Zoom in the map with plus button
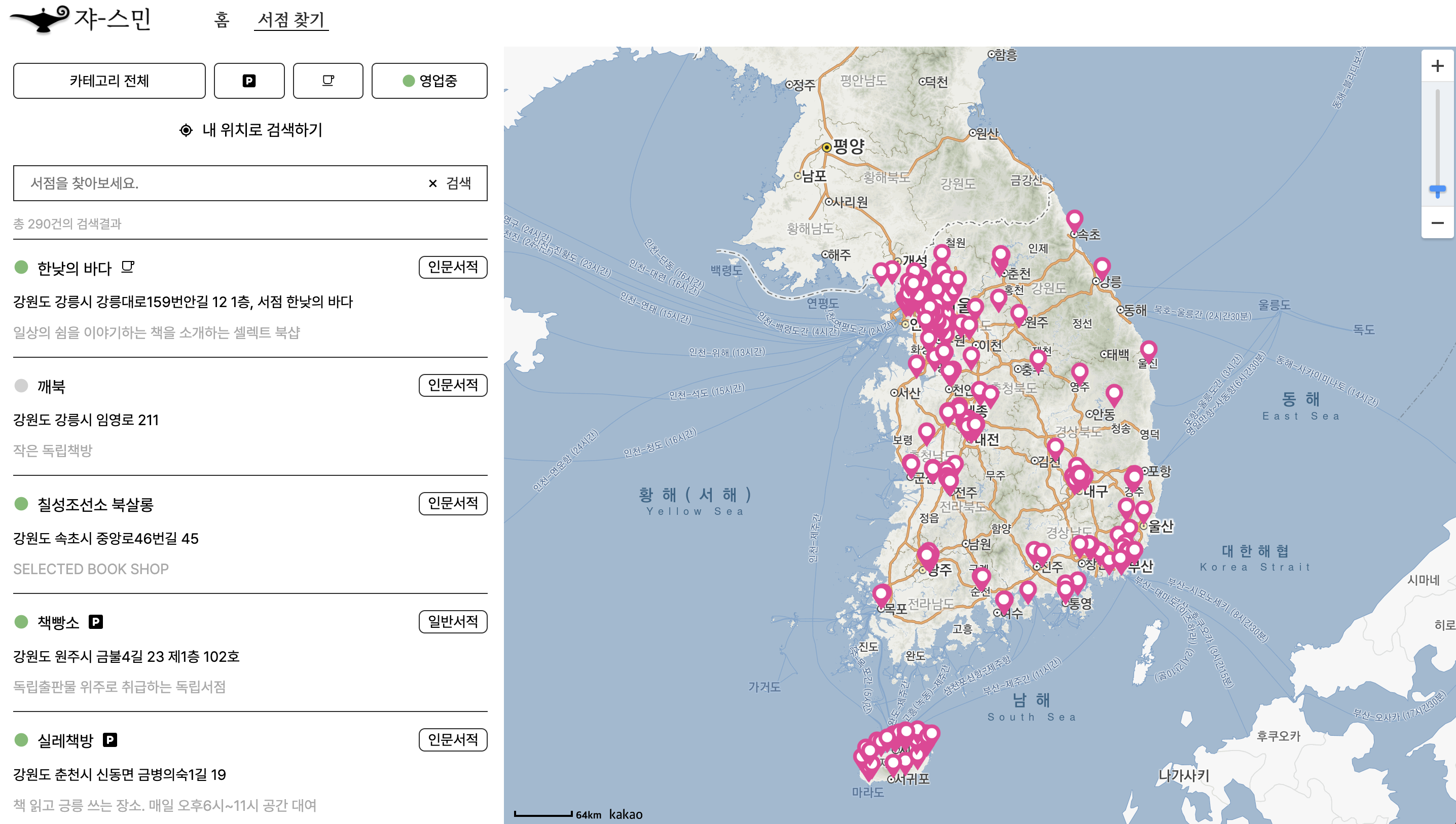 1437,66
